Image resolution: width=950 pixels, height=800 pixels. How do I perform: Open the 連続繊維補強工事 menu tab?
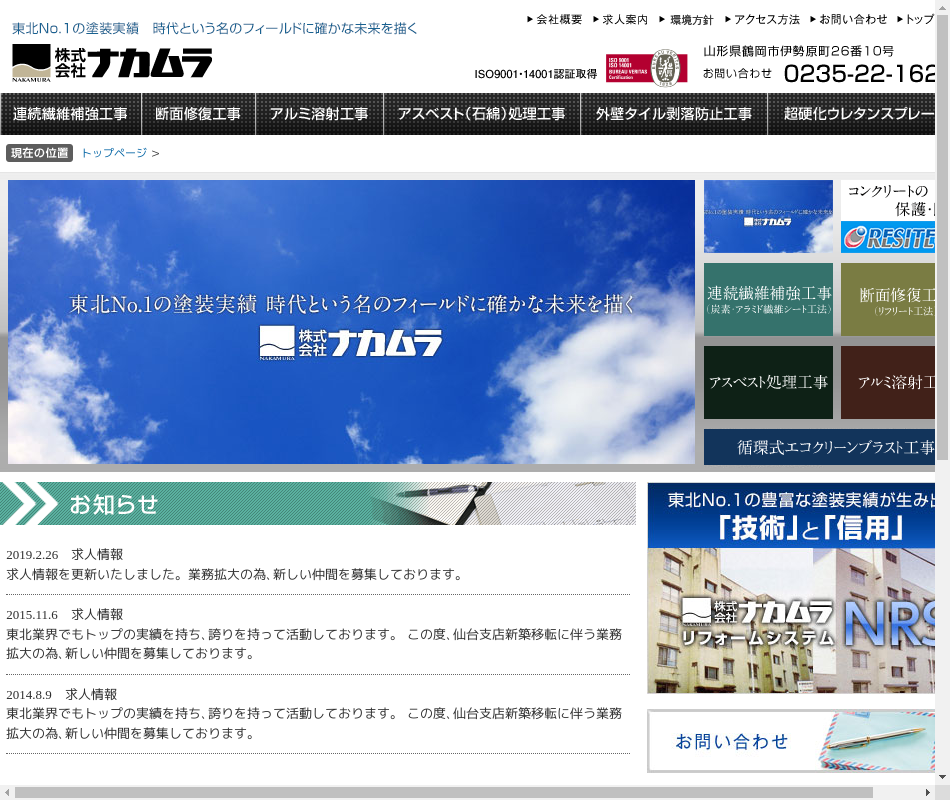tap(71, 114)
